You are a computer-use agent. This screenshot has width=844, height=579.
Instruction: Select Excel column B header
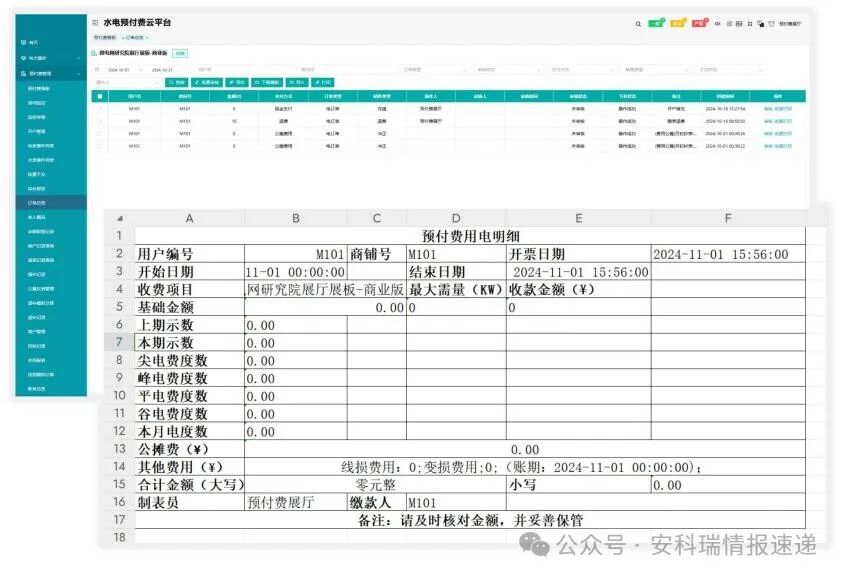(296, 218)
